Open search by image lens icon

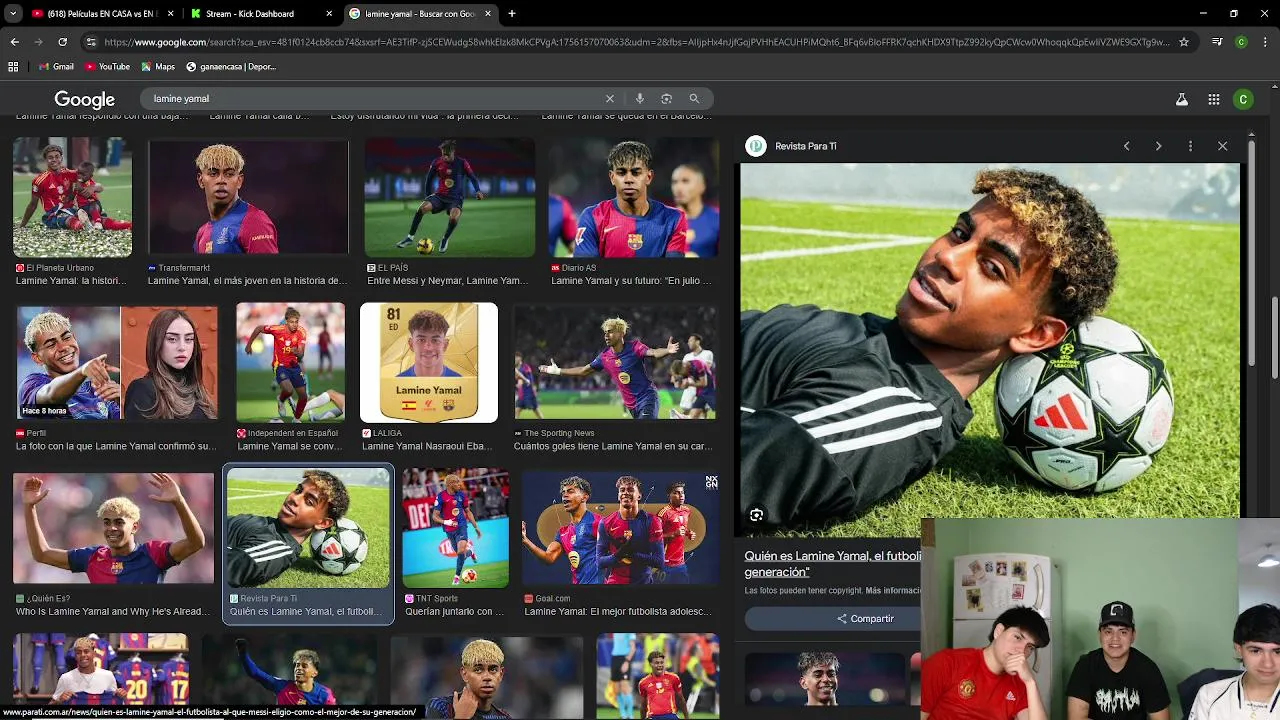pyautogui.click(x=666, y=99)
